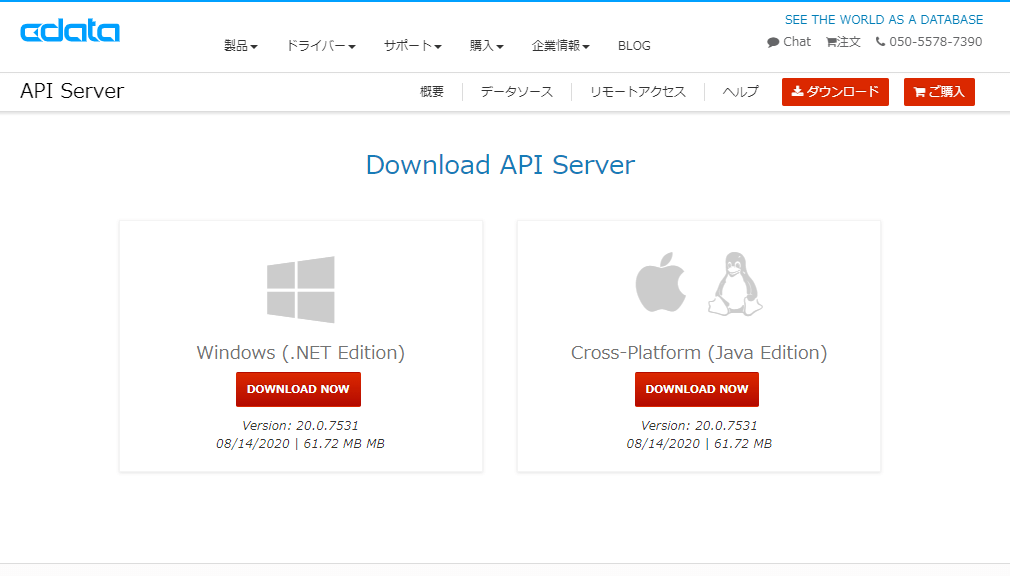This screenshot has width=1010, height=576.
Task: Expand the 購入 dropdown menu
Action: [x=486, y=46]
